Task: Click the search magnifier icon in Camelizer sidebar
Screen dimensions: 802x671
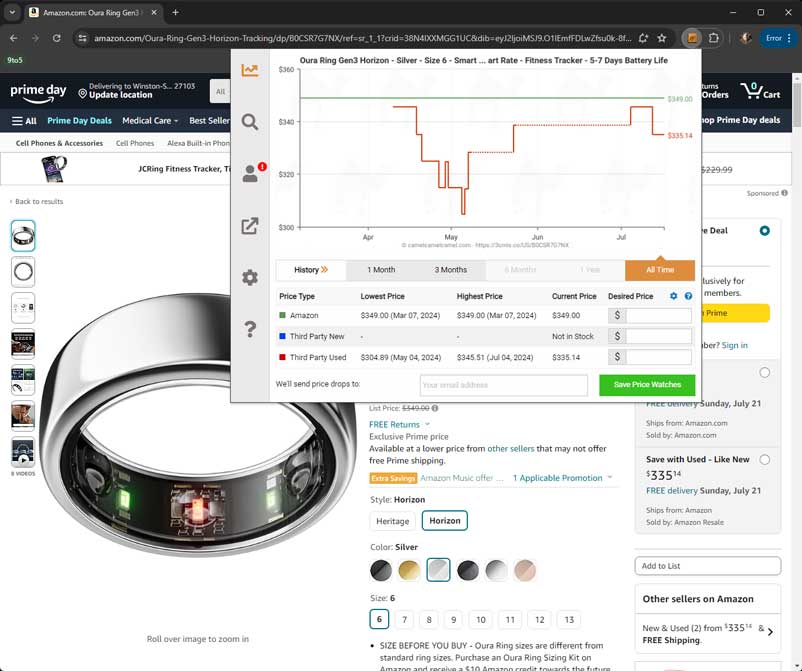Action: tap(250, 122)
